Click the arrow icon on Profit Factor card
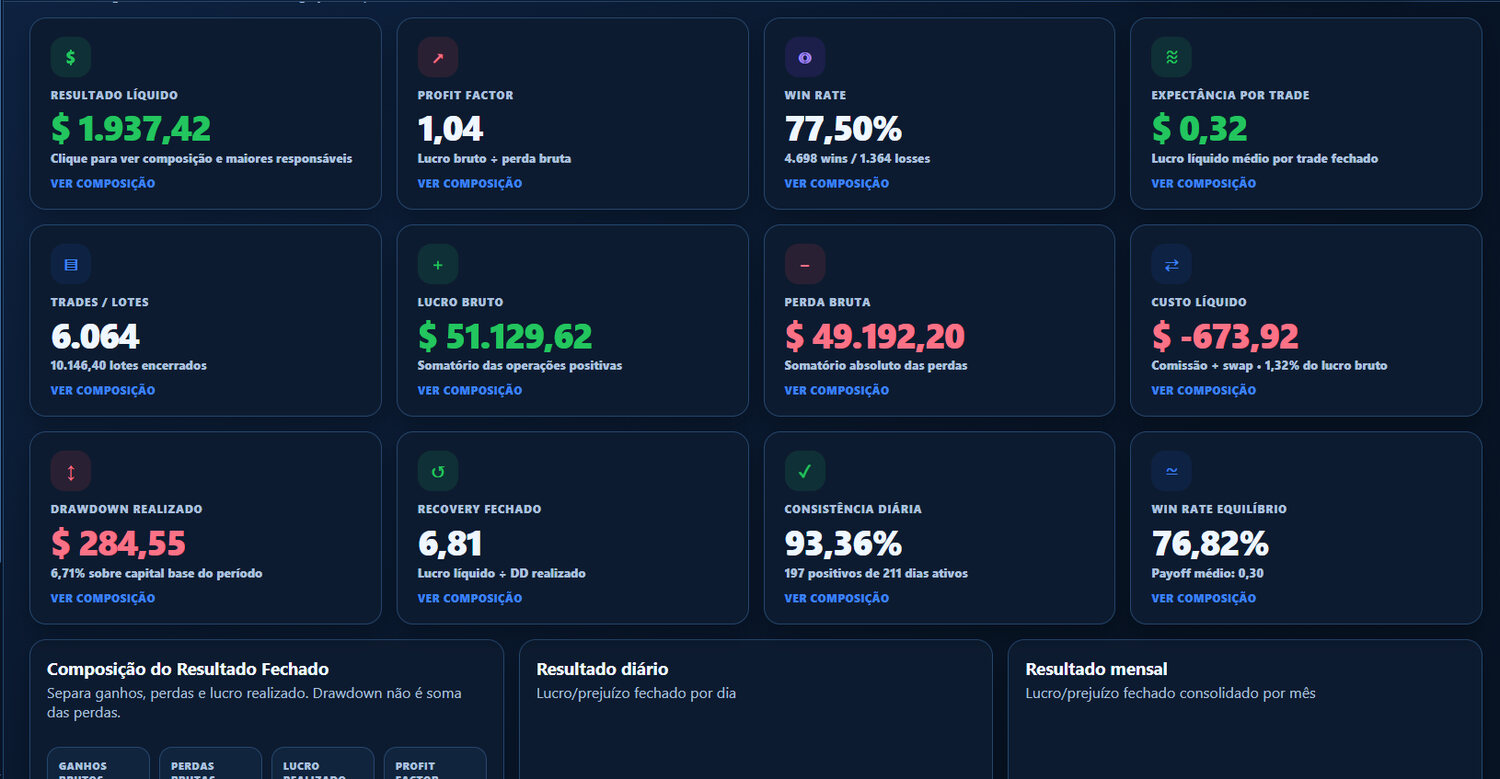Image resolution: width=1500 pixels, height=779 pixels. pos(438,57)
